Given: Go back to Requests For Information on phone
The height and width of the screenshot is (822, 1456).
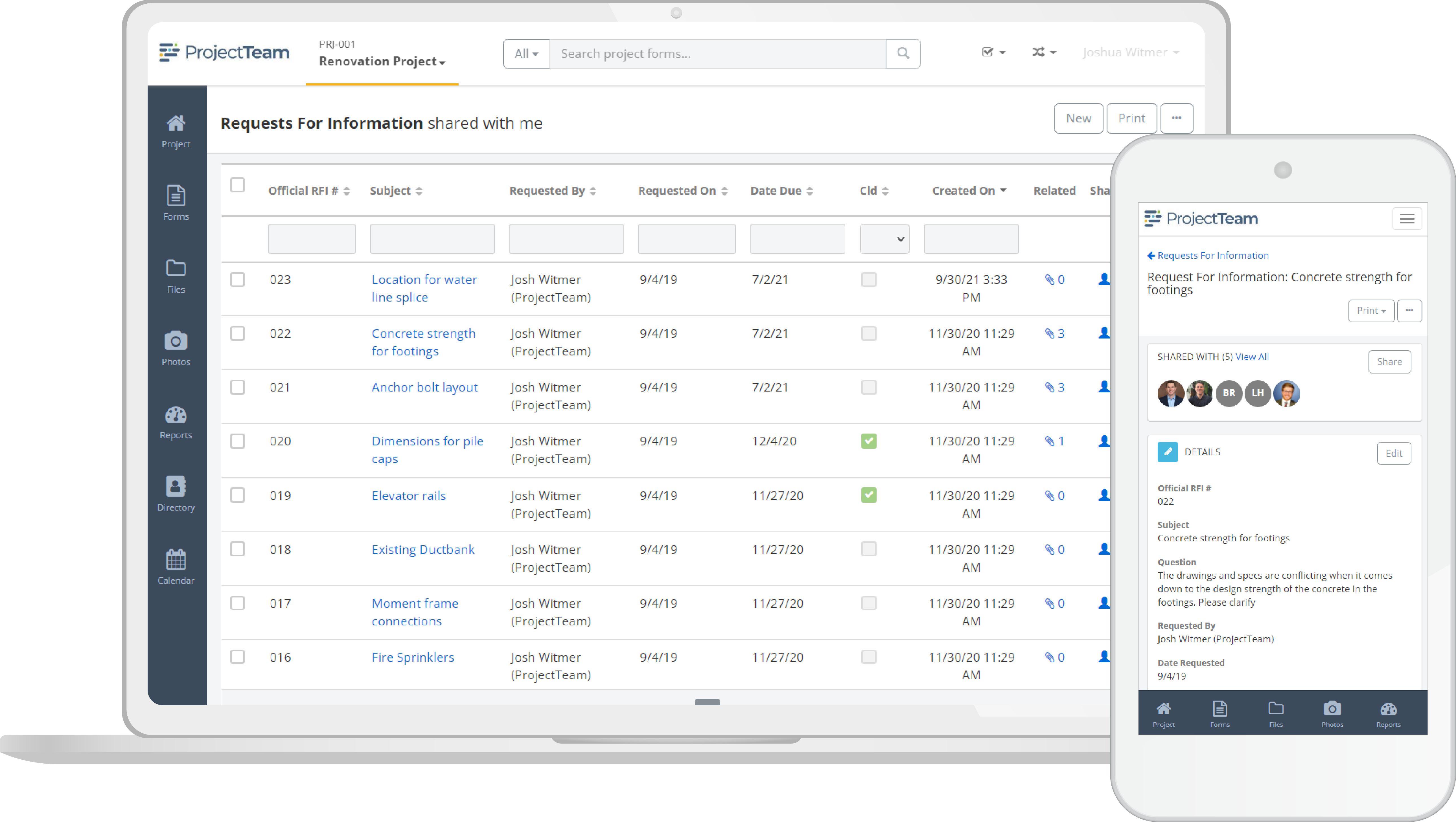Looking at the screenshot, I should 1208,255.
